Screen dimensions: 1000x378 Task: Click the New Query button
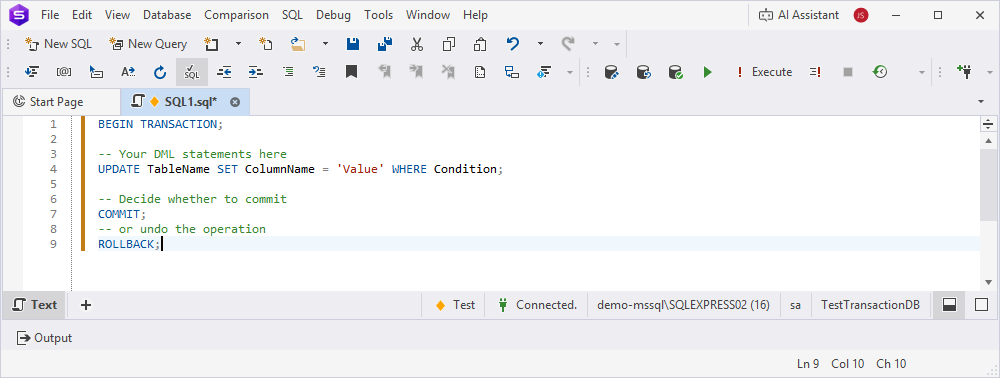[x=148, y=44]
